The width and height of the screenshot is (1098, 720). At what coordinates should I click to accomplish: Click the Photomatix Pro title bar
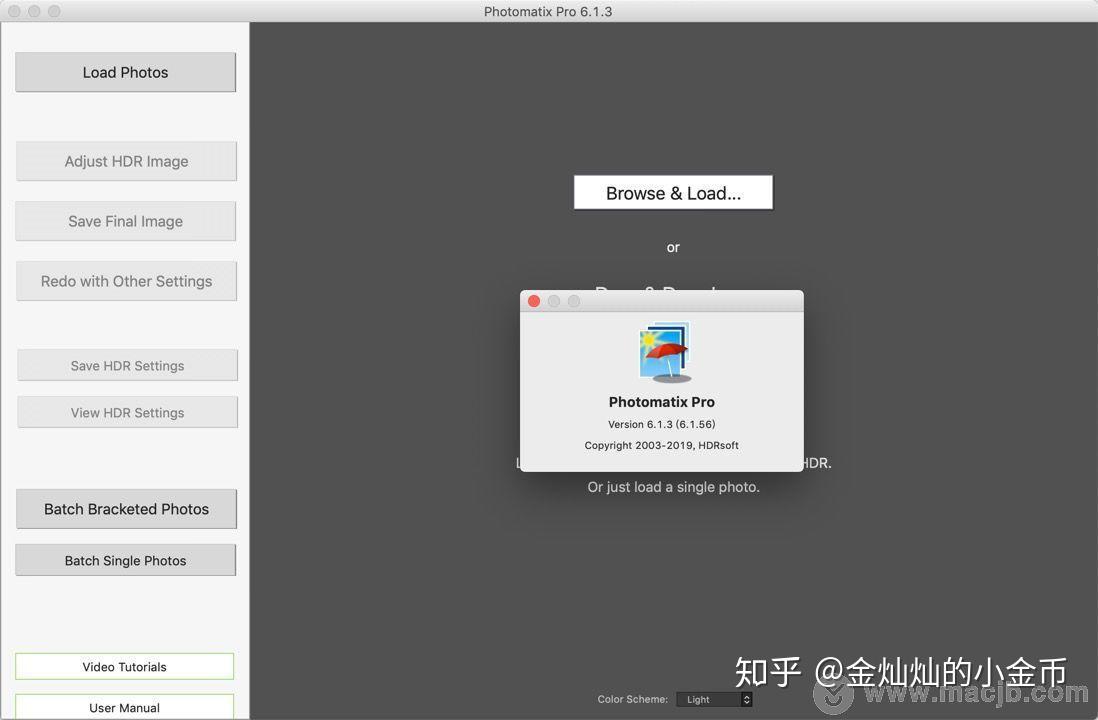(548, 11)
